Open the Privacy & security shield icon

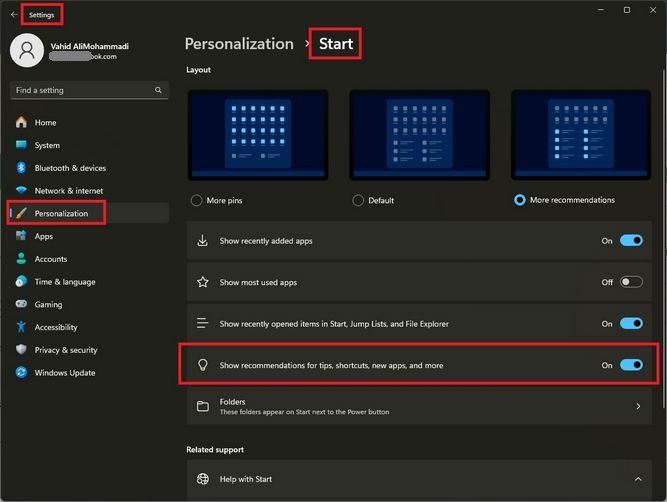[21, 350]
